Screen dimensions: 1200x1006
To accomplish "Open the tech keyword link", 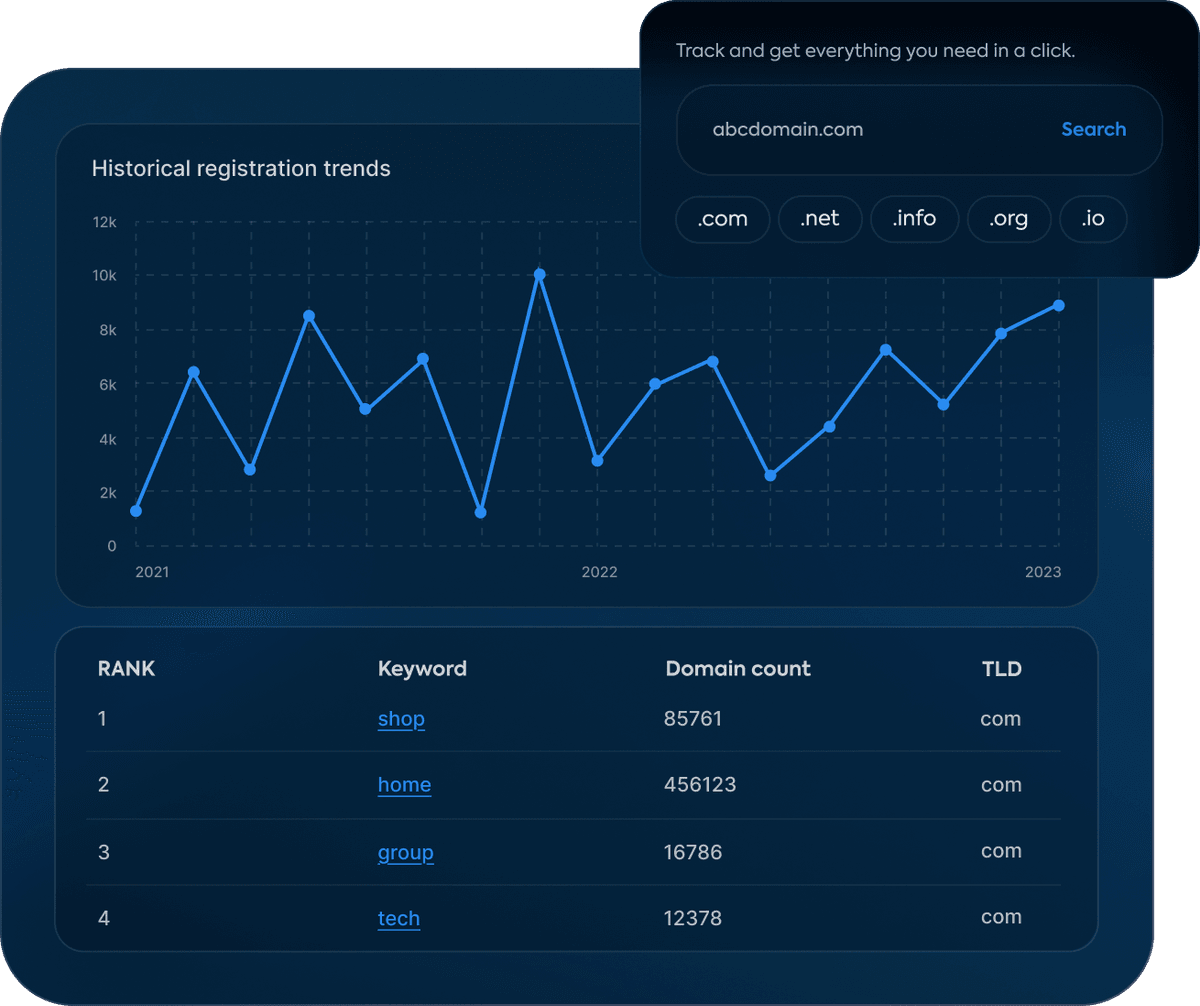I will pyautogui.click(x=399, y=918).
